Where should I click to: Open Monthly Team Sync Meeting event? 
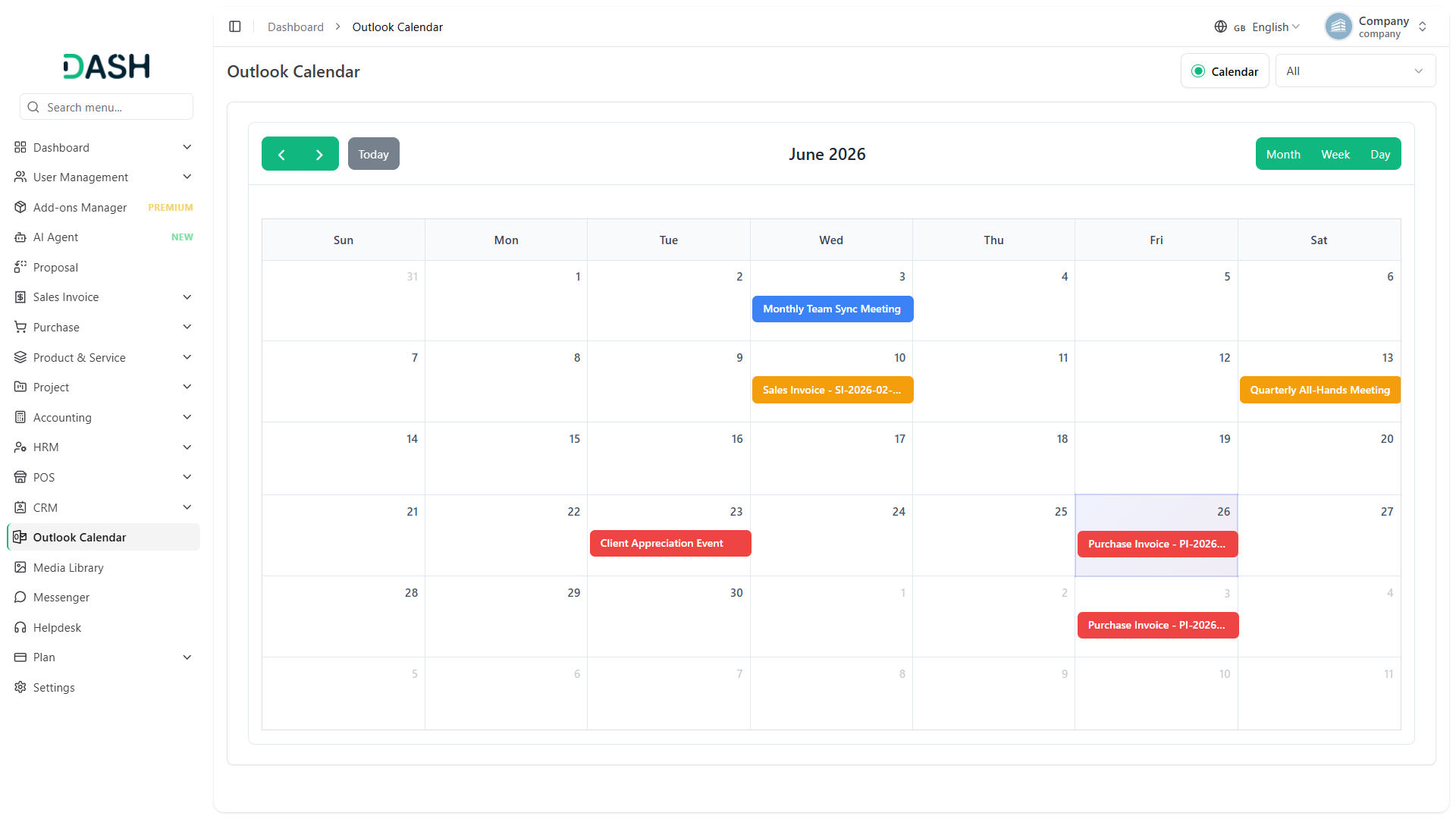tap(833, 309)
